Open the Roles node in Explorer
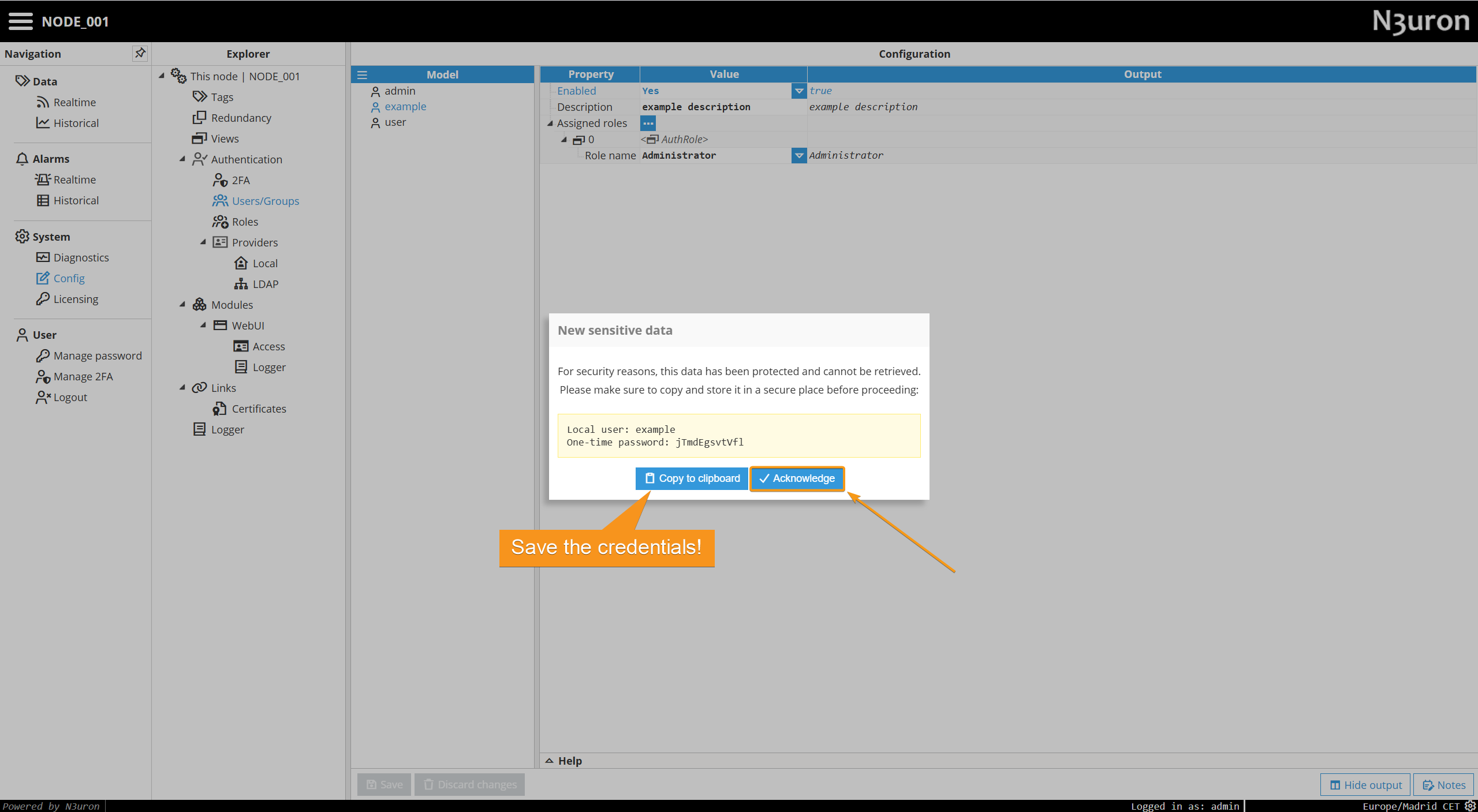This screenshot has width=1478, height=812. pos(244,222)
